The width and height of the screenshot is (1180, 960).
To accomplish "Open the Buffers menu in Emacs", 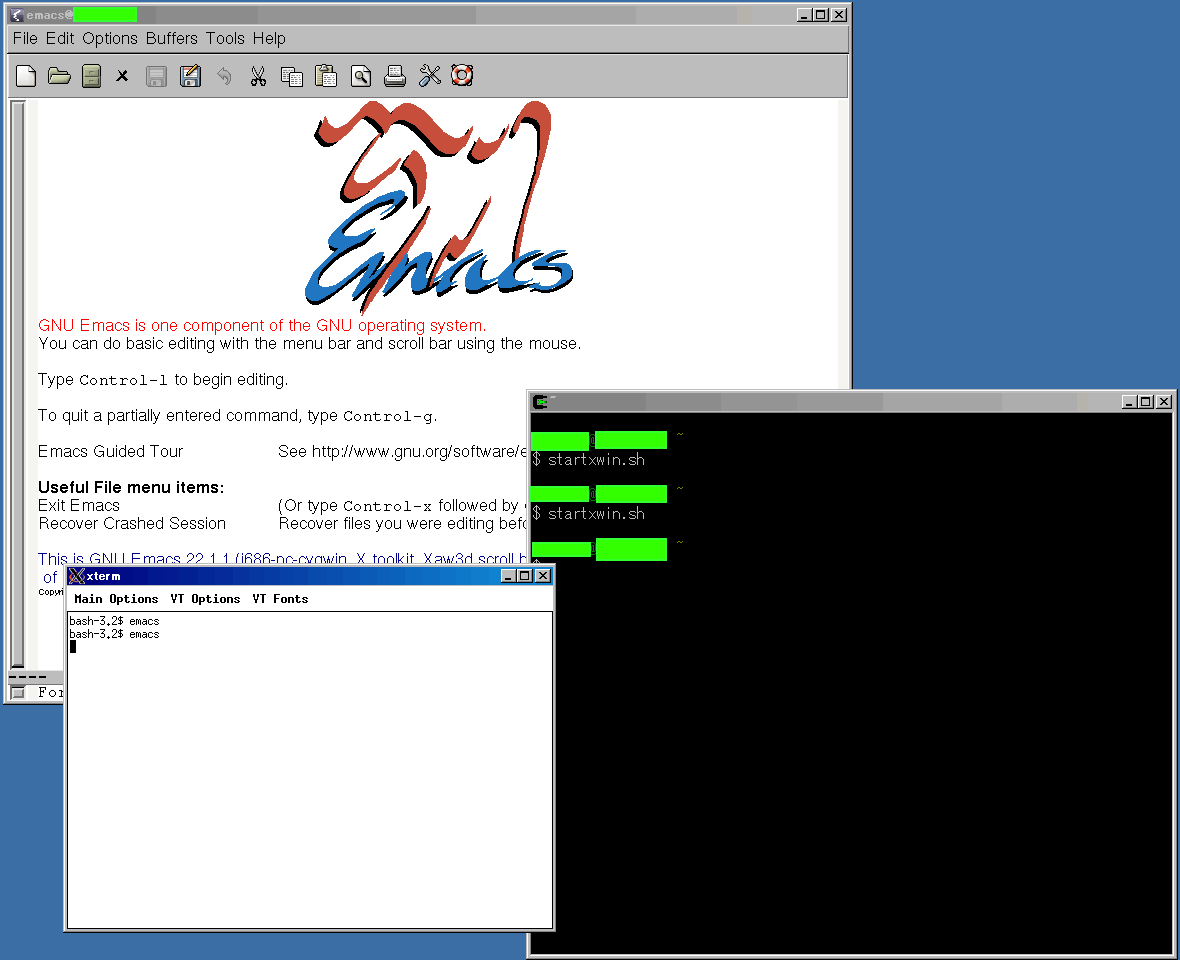I will click(172, 38).
